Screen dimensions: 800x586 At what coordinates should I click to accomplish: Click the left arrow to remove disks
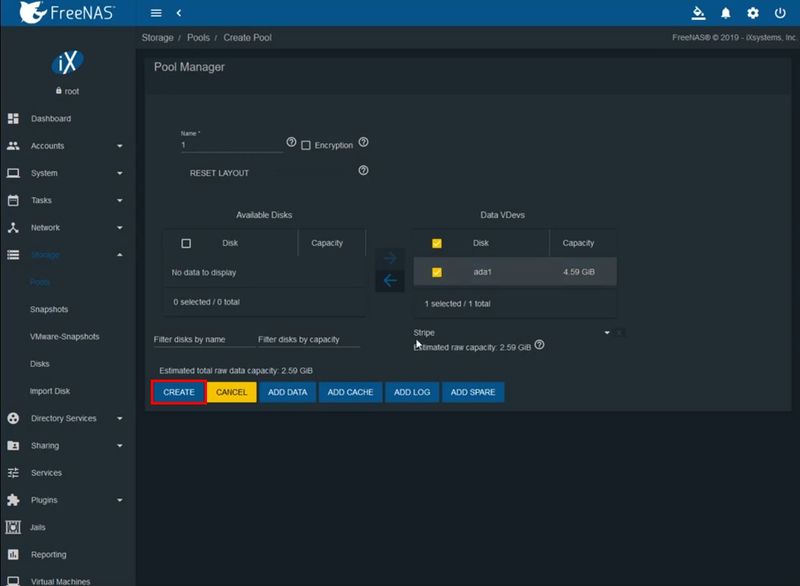391,280
